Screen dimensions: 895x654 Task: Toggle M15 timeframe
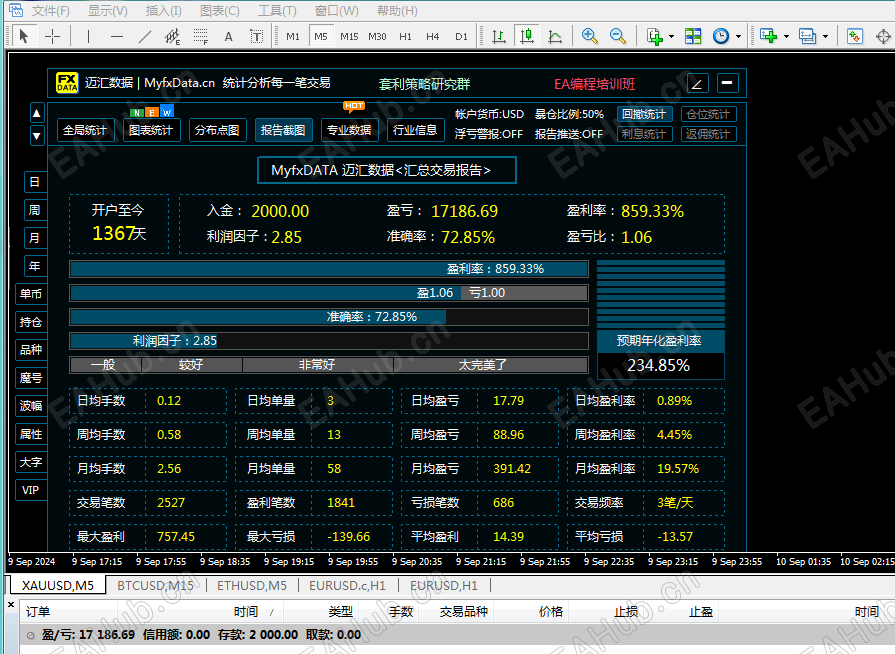349,37
